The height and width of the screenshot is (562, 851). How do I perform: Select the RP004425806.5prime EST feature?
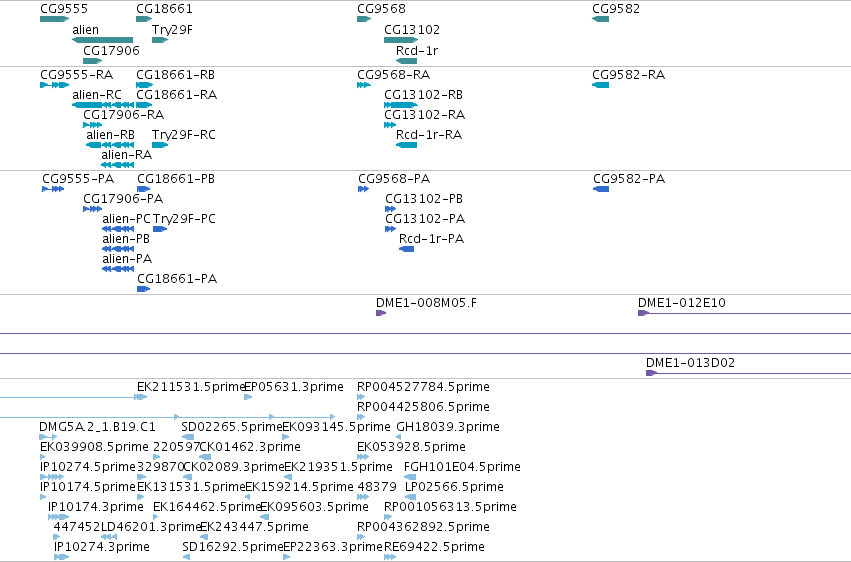click(x=361, y=417)
